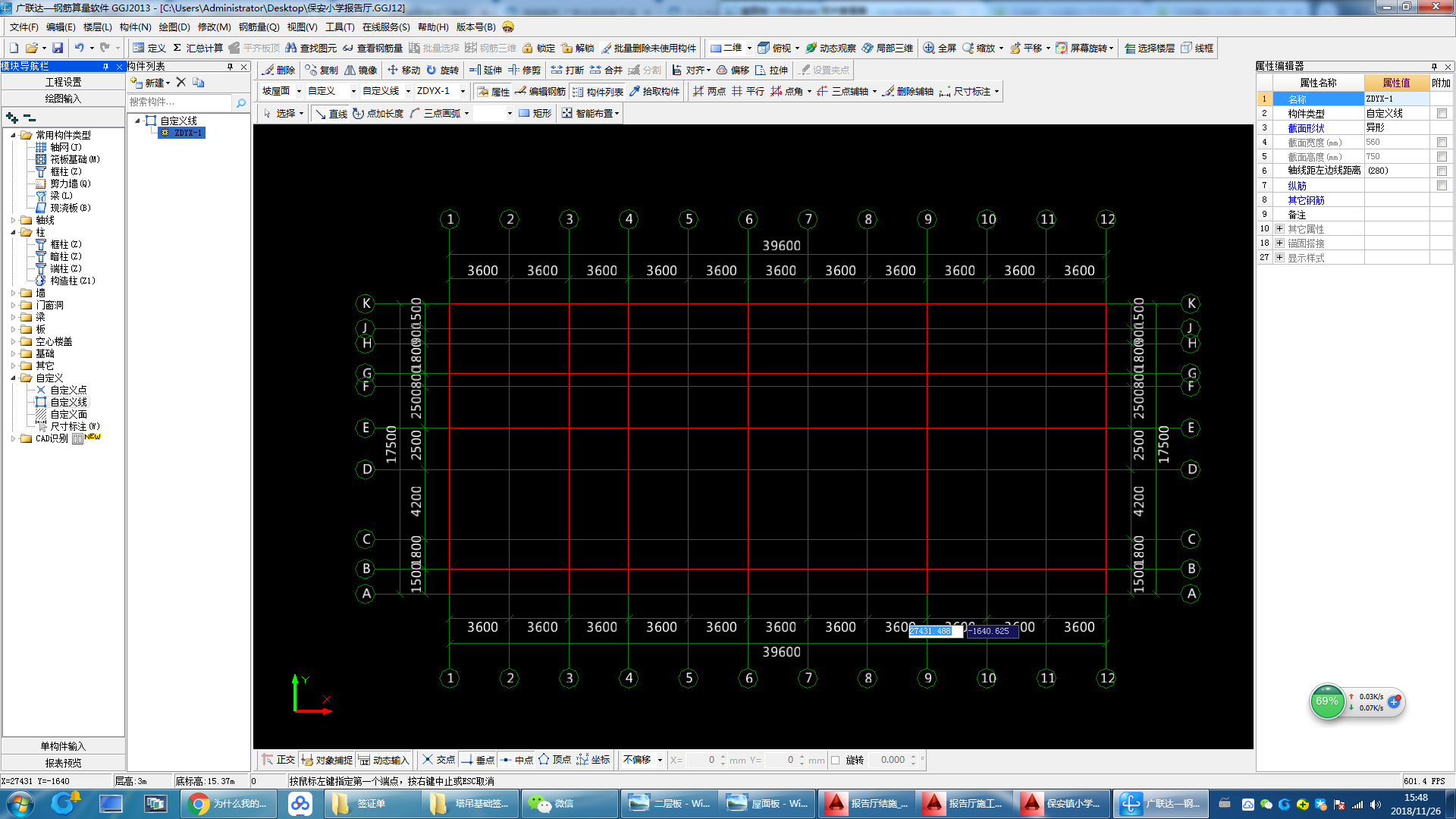
Task: Click the 报表预览 button
Action: 63,763
